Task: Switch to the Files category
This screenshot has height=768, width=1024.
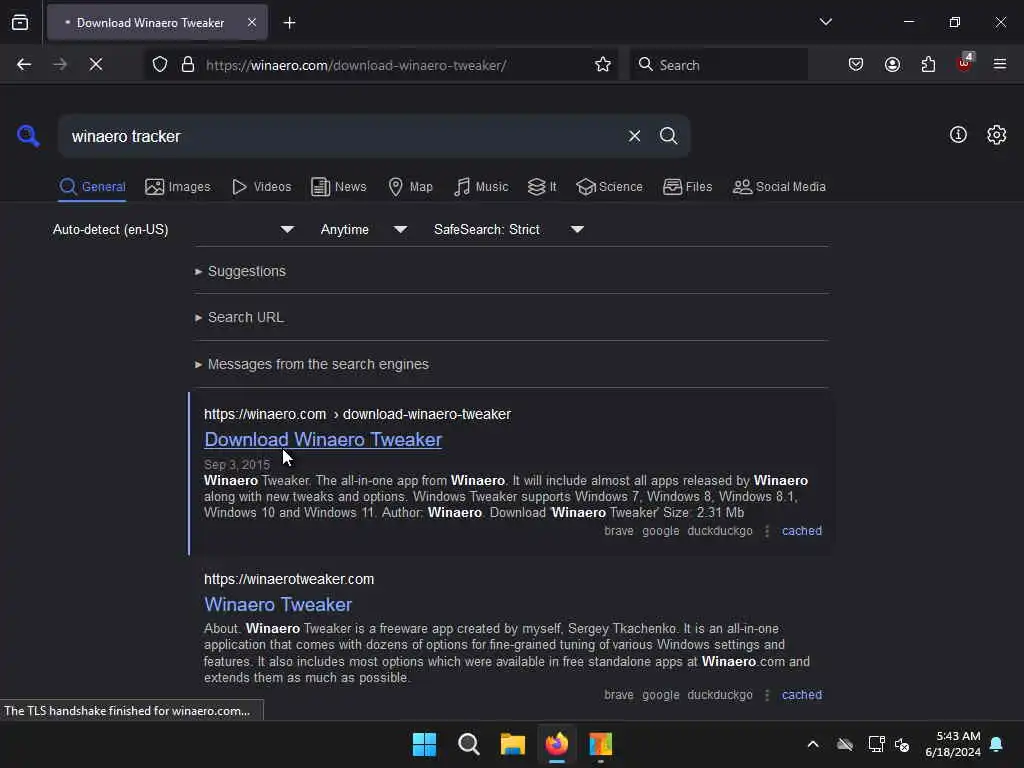Action: (x=687, y=187)
